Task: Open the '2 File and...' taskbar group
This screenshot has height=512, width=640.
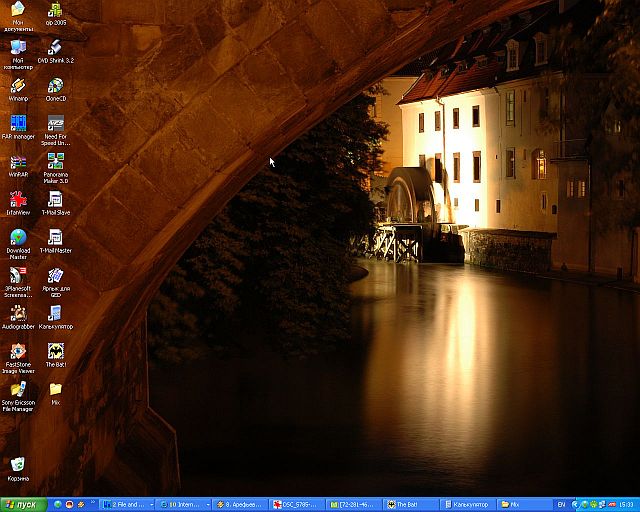Action: tap(127, 505)
